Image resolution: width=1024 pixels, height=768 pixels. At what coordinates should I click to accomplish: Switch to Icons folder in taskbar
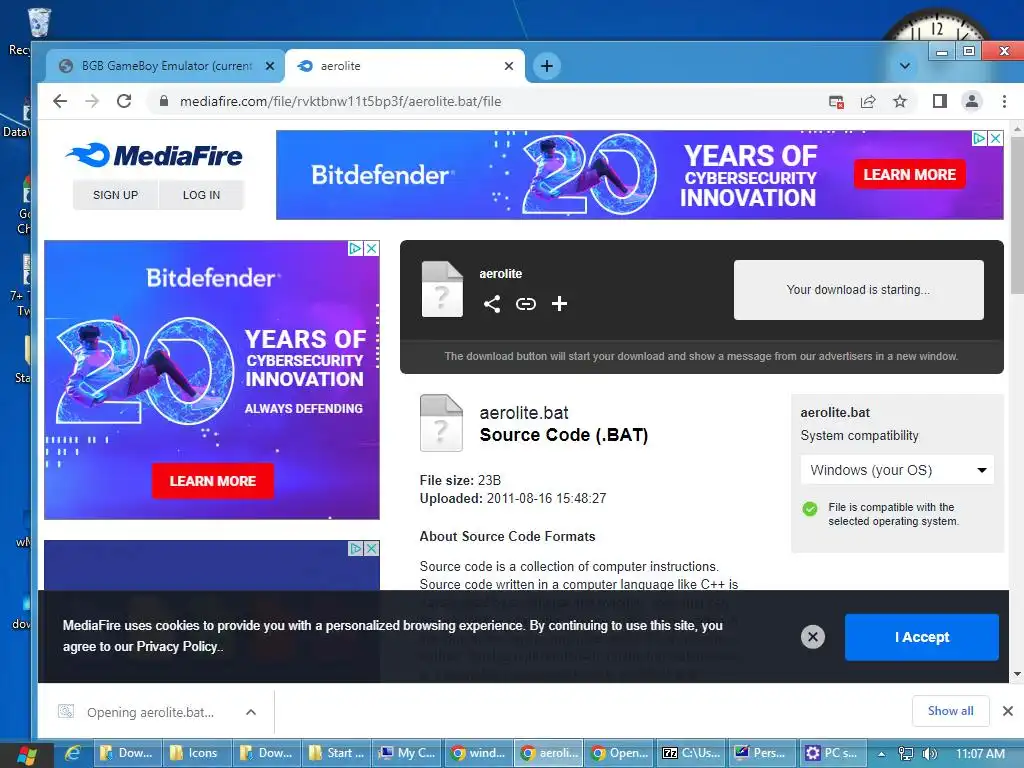click(197, 753)
